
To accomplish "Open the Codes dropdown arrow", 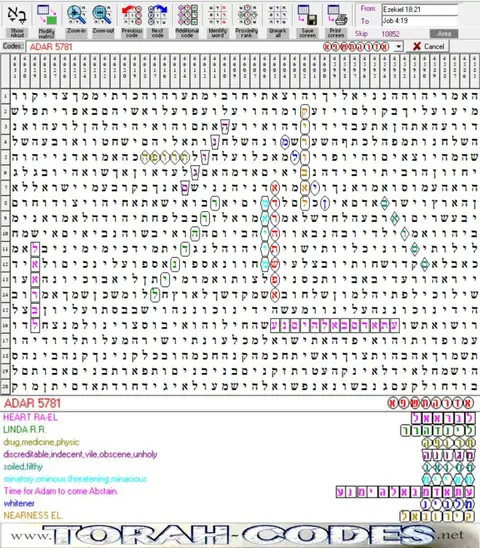I will pyautogui.click(x=399, y=46).
